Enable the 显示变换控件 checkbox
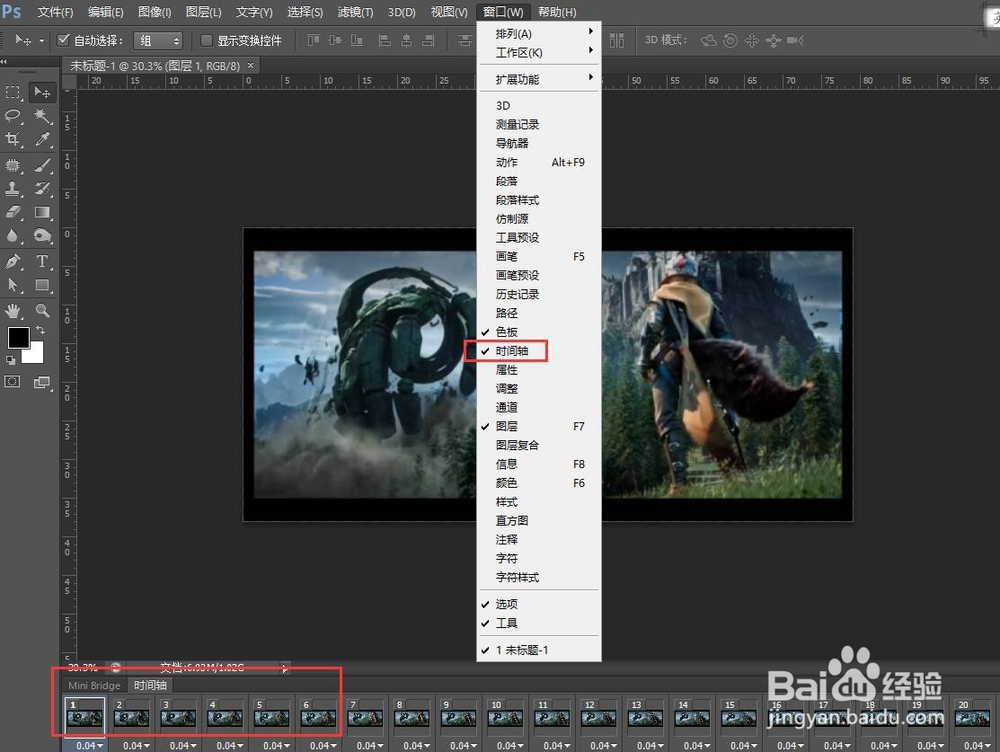This screenshot has width=1000, height=752. [206, 41]
